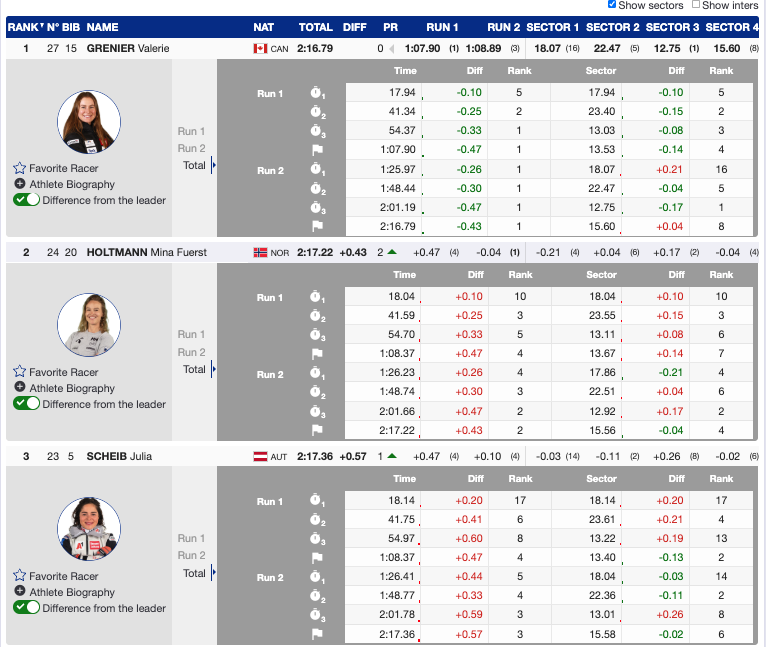
Task: Switch to Run 1 in Grenier's side panel
Action: [x=191, y=131]
